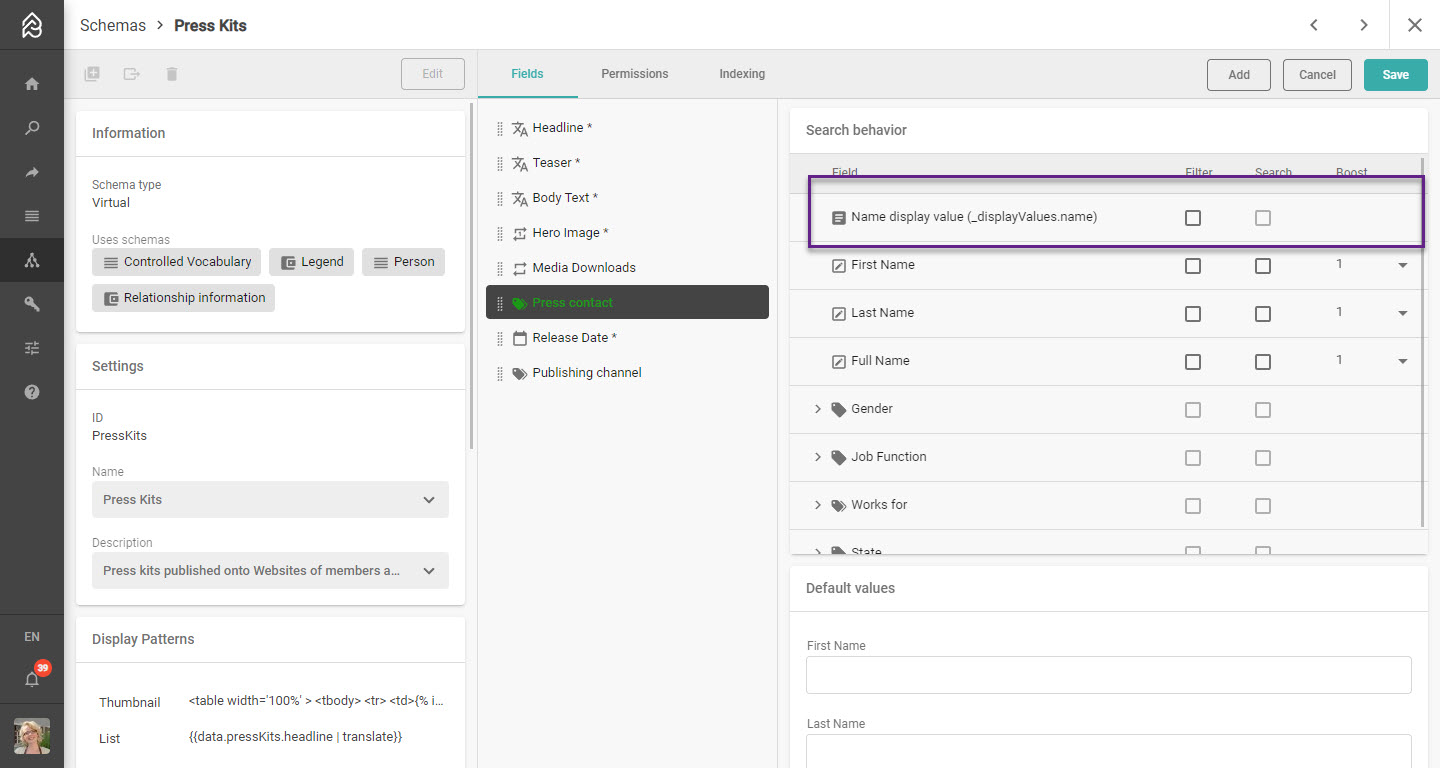Expand the Job Function row
1440x768 pixels.
coord(817,457)
